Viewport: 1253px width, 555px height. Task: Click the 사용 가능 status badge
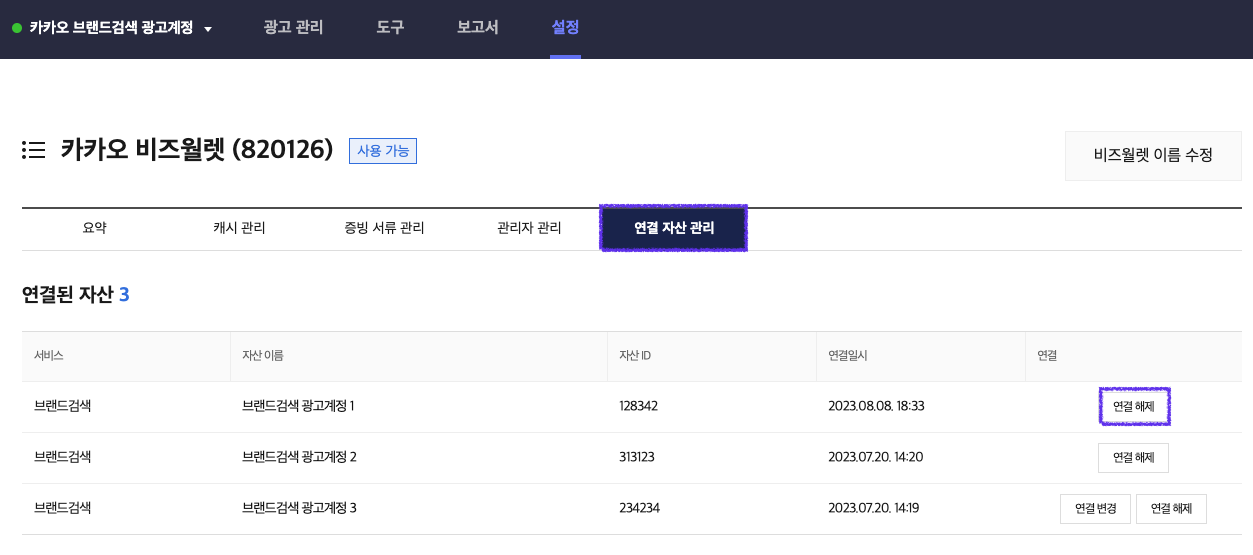[382, 151]
